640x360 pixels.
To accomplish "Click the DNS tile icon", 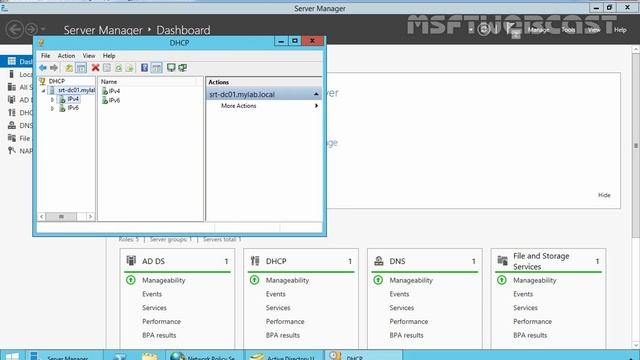I will coord(379,261).
